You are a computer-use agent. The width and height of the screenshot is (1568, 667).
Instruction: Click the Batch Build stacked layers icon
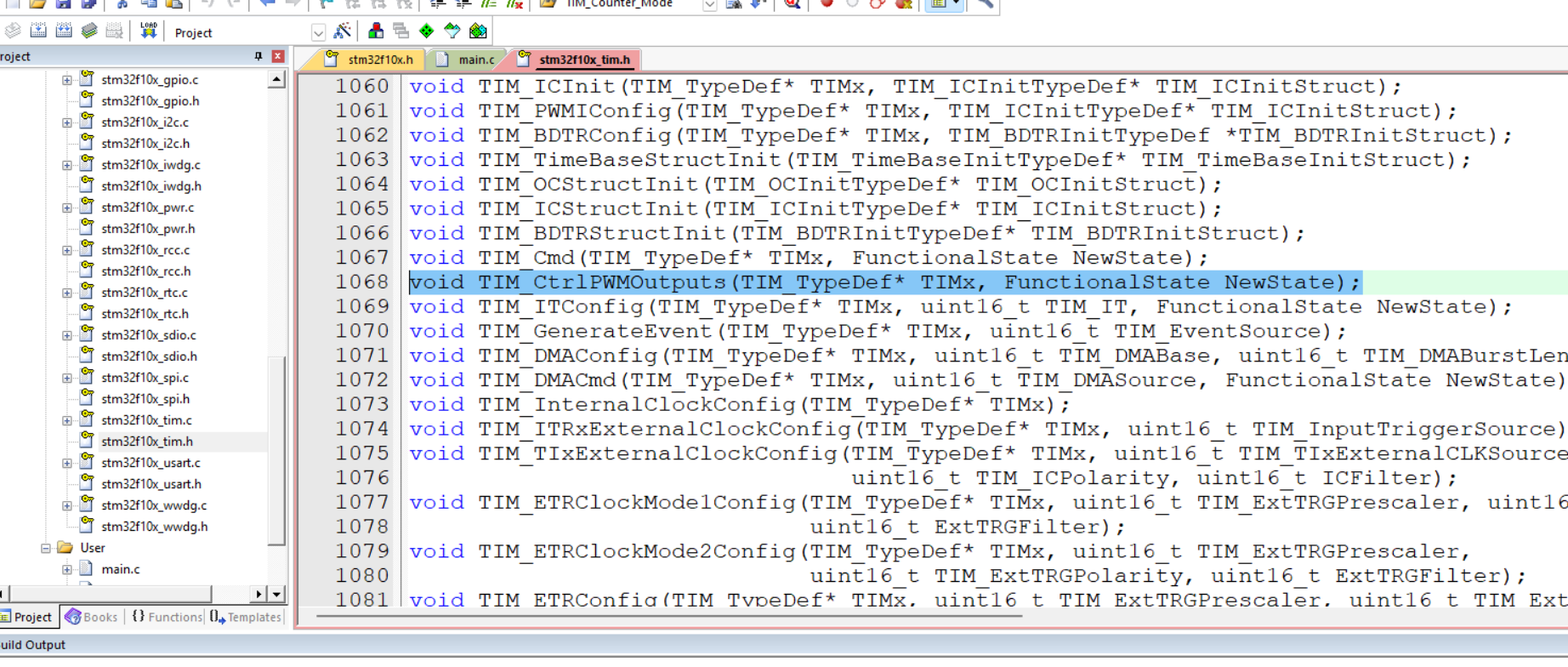pos(89,31)
